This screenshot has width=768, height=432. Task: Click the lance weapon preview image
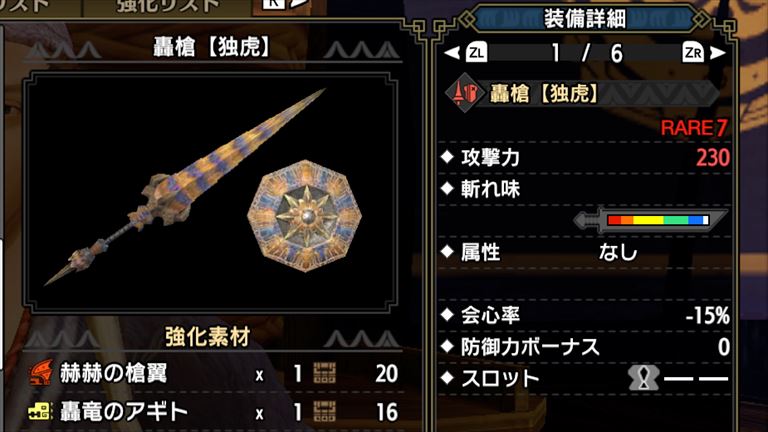(183, 187)
